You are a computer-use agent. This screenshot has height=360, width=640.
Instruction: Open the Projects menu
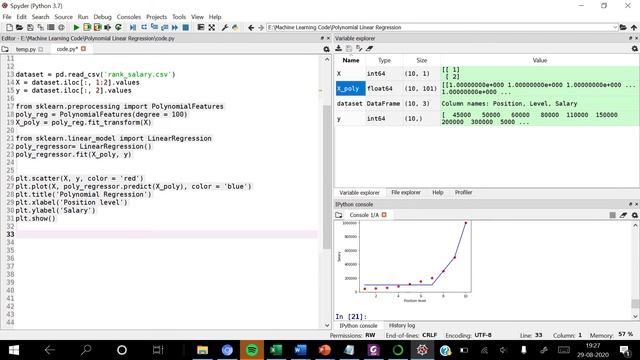coord(156,17)
